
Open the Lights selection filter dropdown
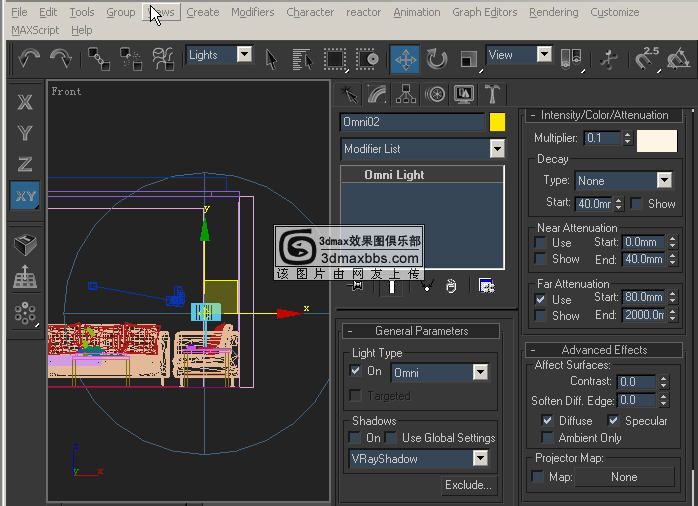point(244,54)
